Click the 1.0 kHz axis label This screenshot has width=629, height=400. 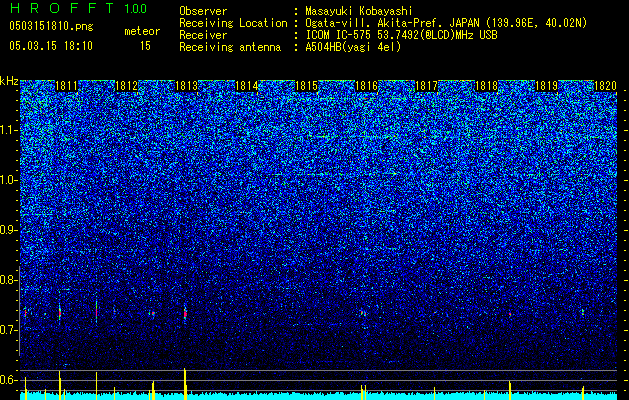click(9, 180)
